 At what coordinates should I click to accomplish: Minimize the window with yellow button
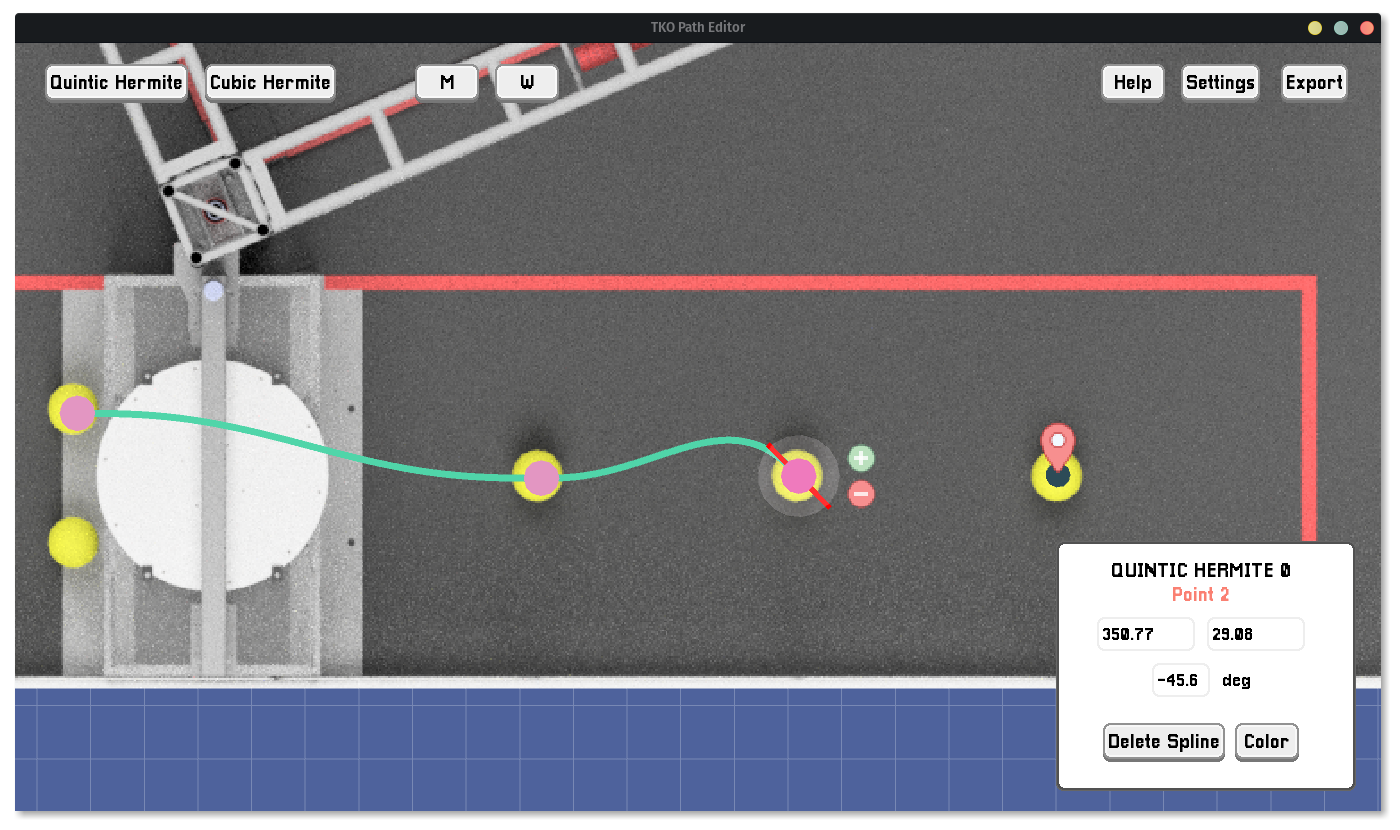pos(1315,28)
